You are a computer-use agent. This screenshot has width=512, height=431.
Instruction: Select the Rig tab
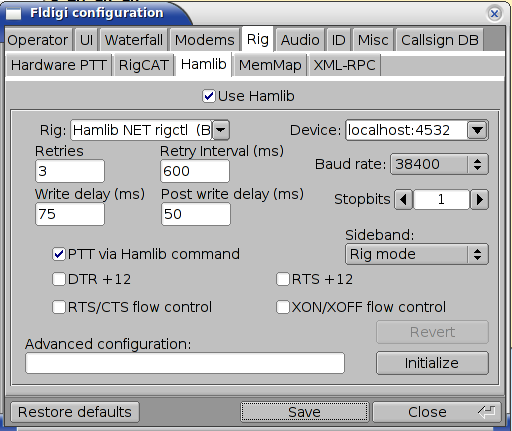tap(258, 39)
